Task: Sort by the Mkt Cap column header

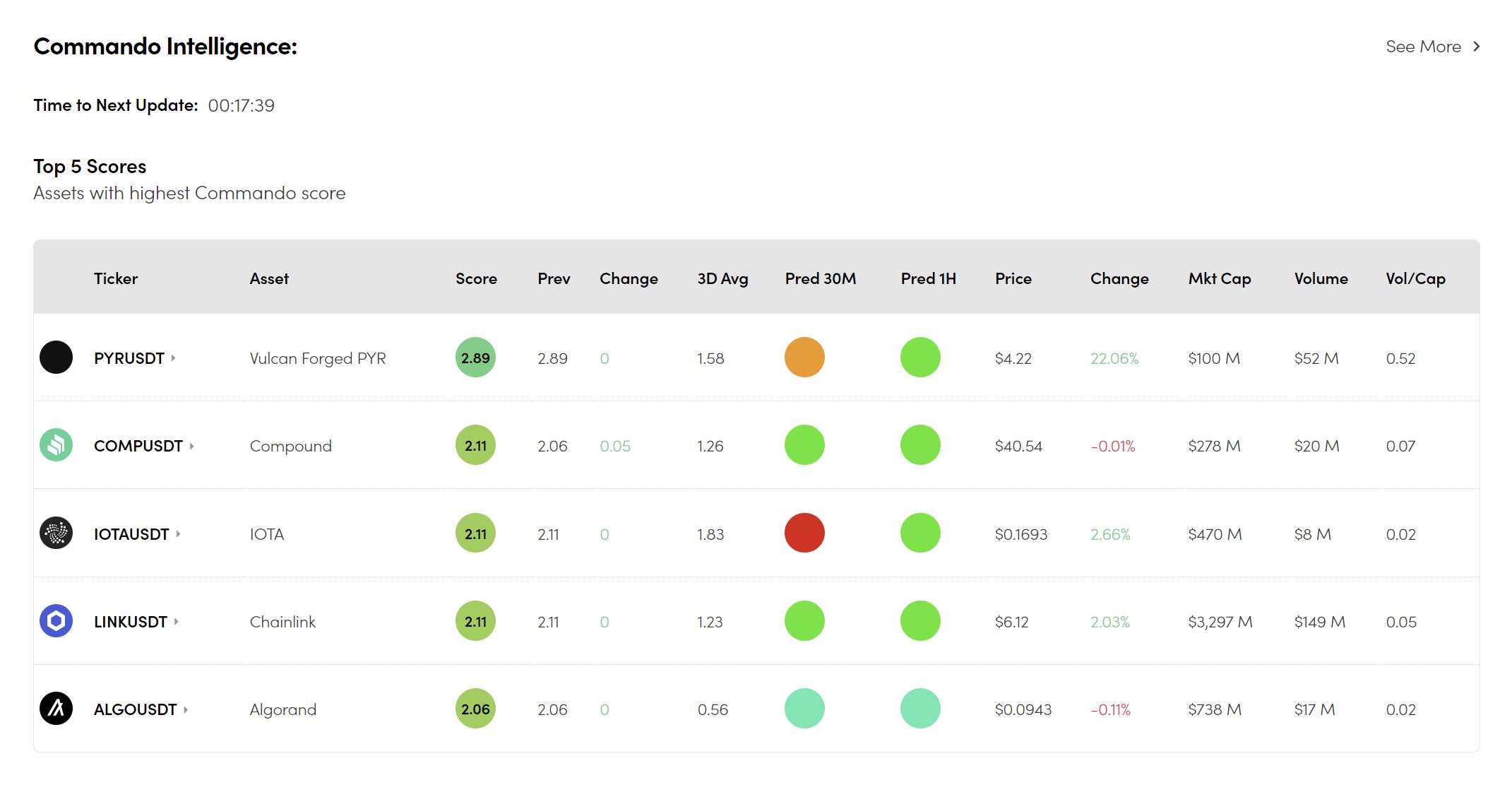Action: point(1219,278)
